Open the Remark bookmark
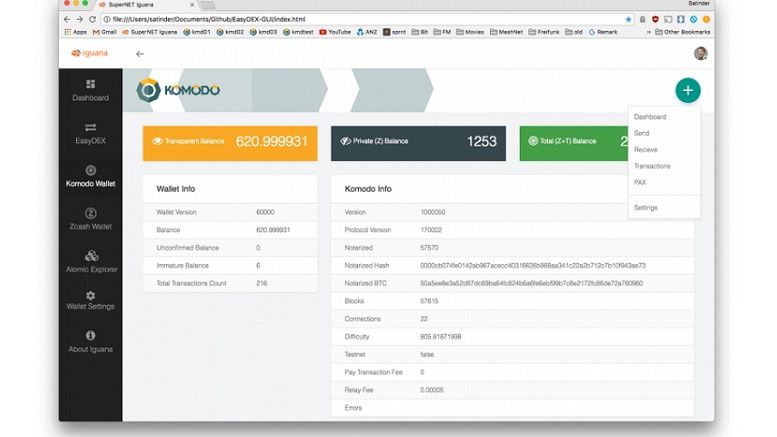777x437 pixels. coord(603,32)
